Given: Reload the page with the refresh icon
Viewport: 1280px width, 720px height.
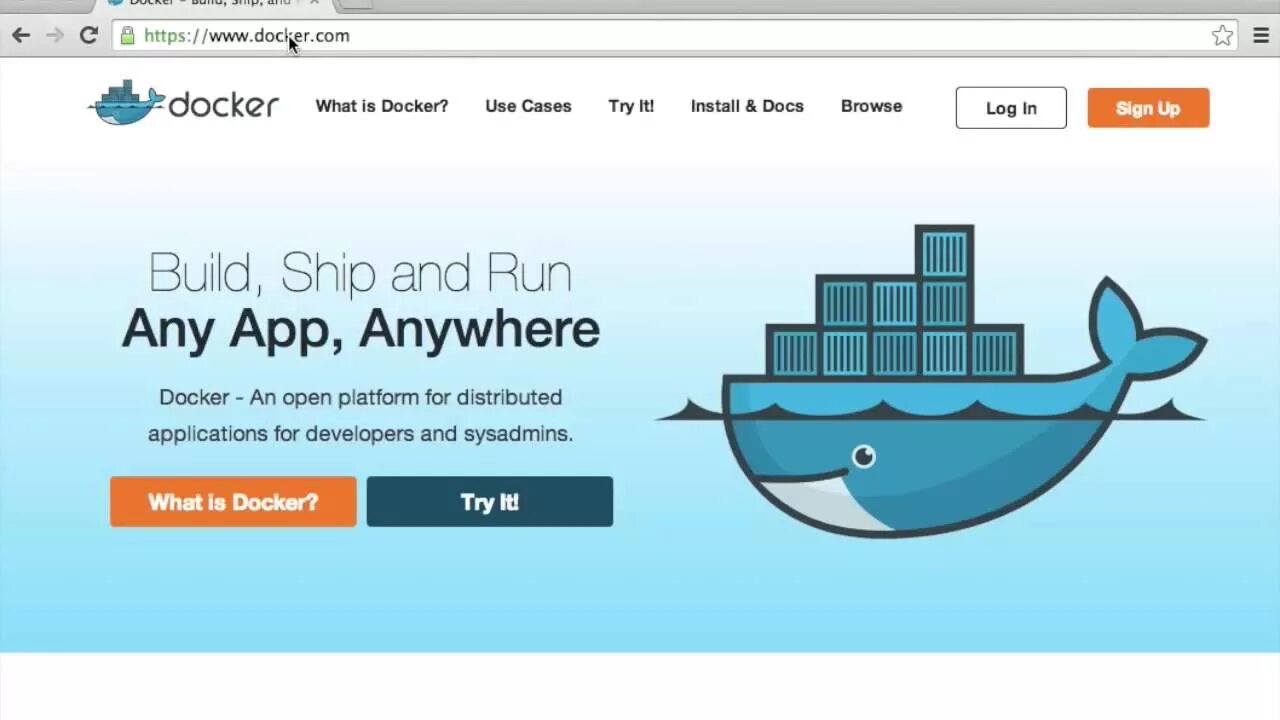Looking at the screenshot, I should click(x=89, y=36).
